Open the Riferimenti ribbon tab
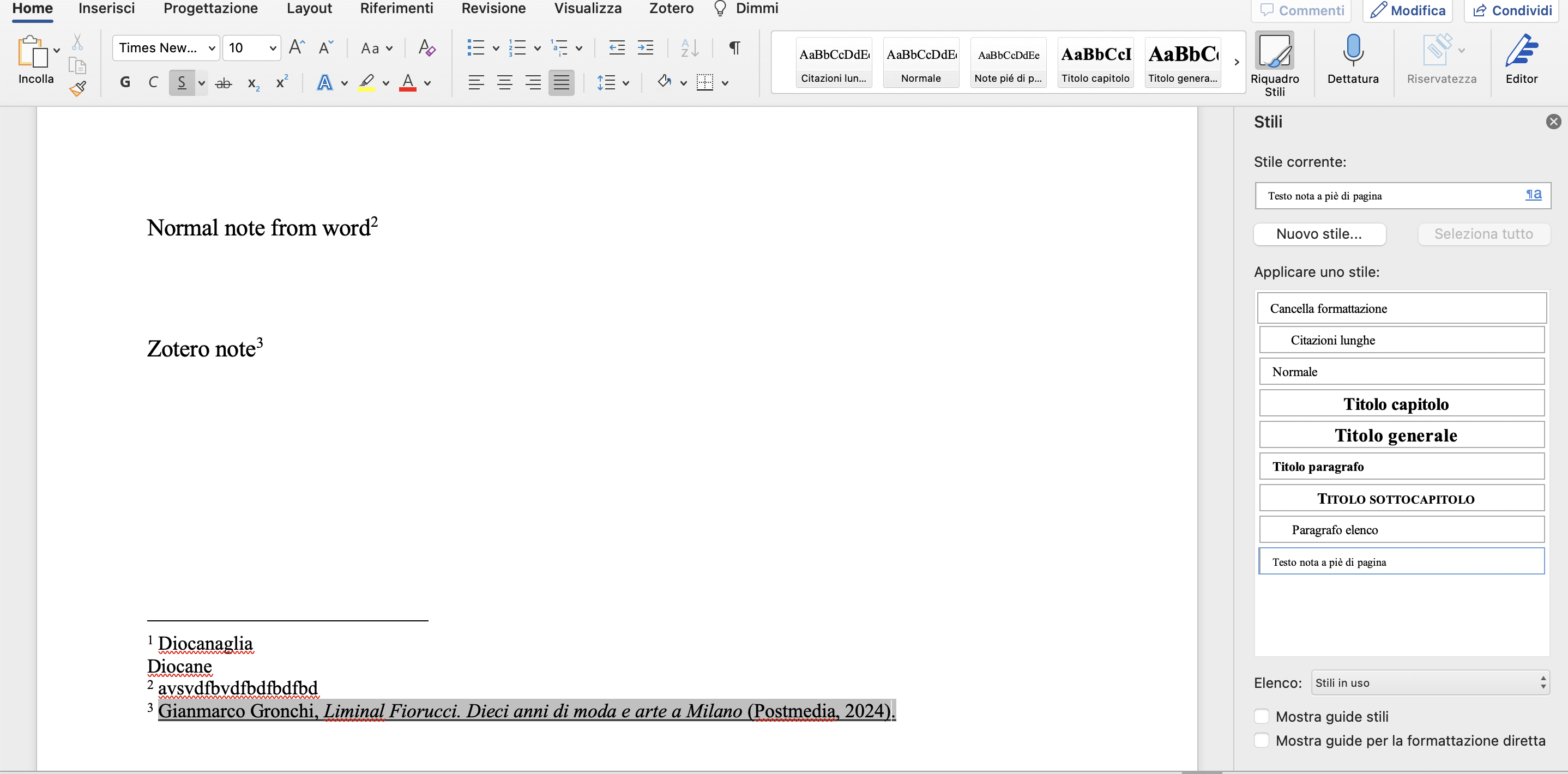1568x774 pixels. tap(396, 9)
